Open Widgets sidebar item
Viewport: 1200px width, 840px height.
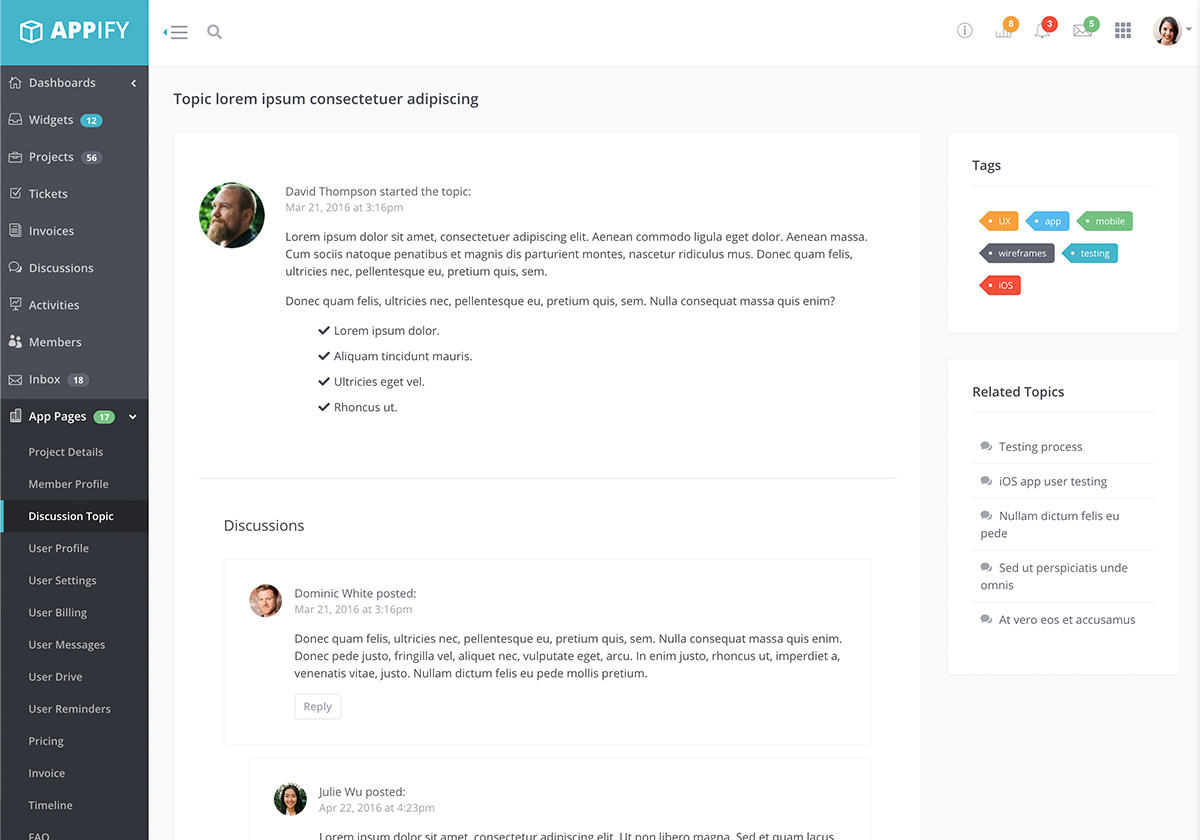(x=51, y=120)
